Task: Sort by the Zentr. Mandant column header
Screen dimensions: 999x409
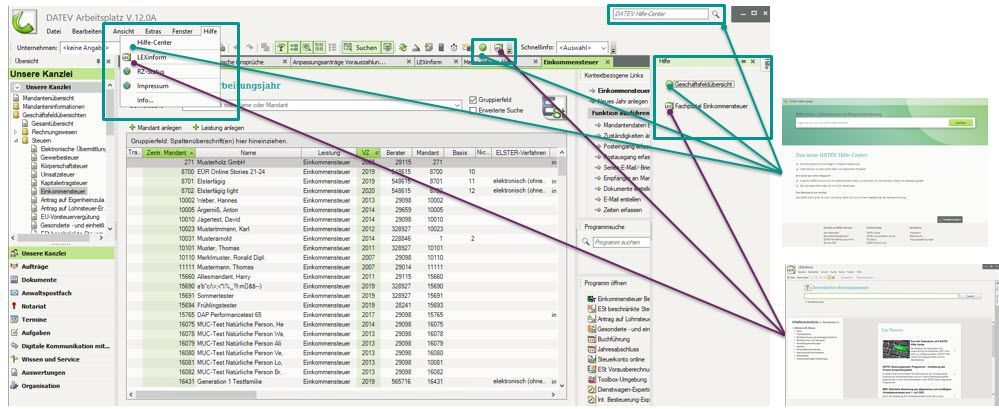Action: click(x=169, y=153)
